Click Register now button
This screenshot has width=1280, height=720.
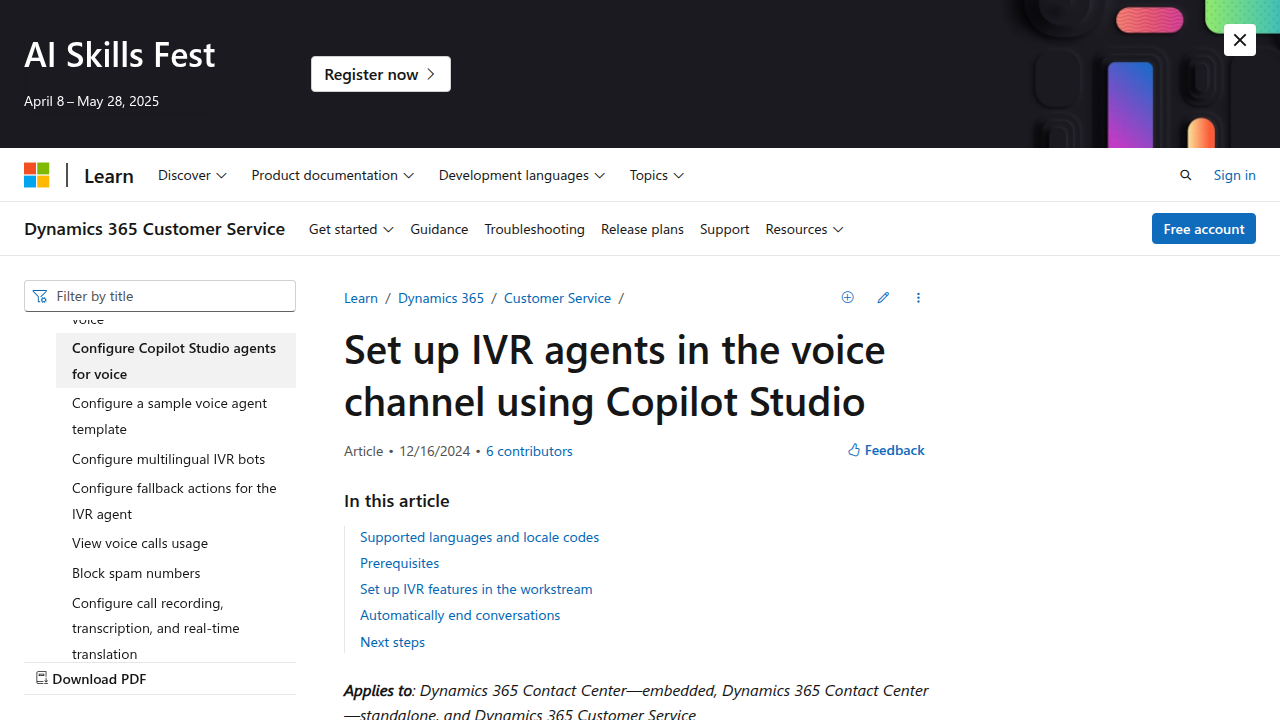[x=381, y=74]
